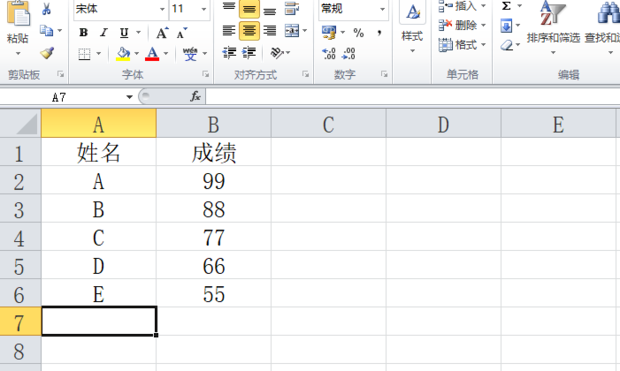Open the 字体 group dialog launcher
The image size is (620, 371).
pyautogui.click(x=205, y=74)
